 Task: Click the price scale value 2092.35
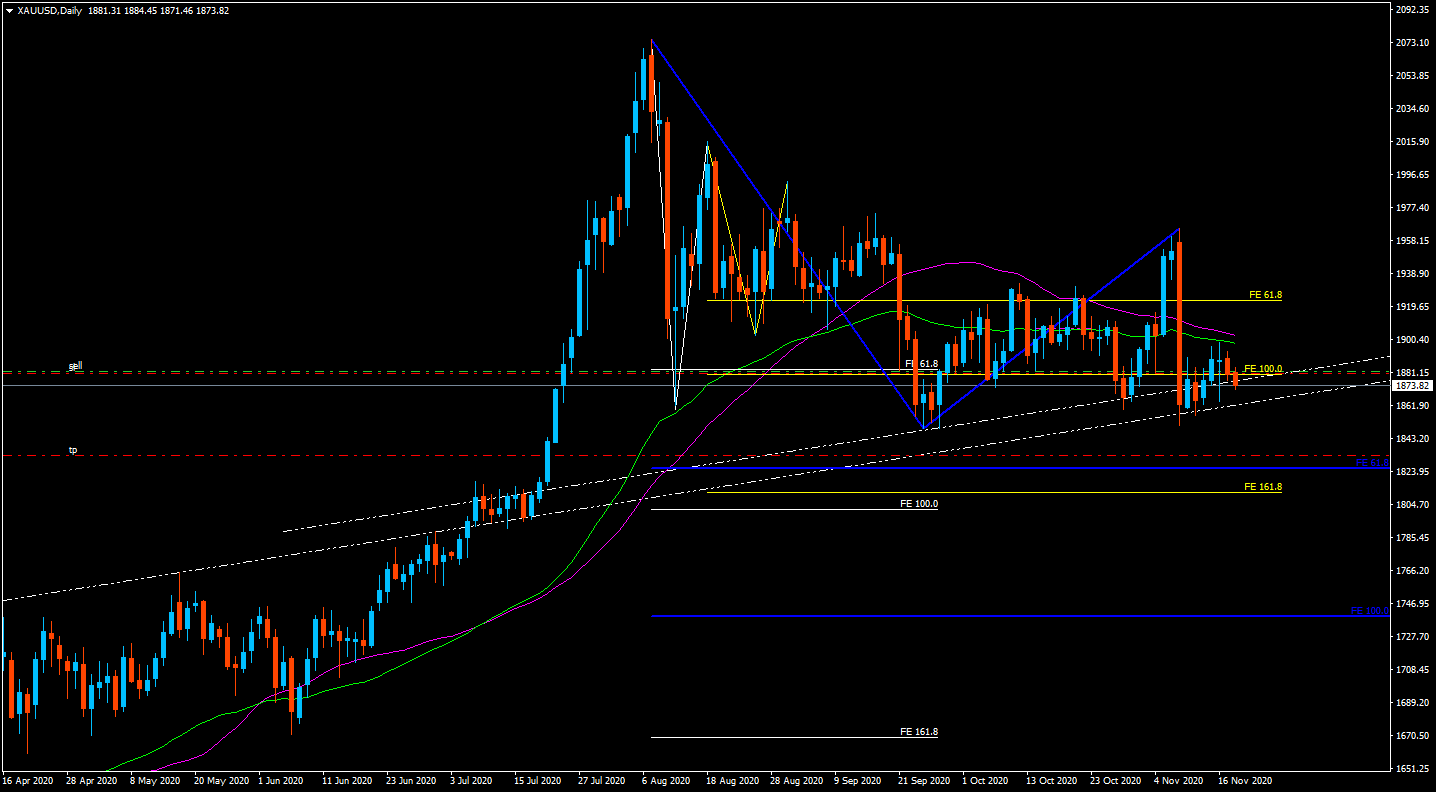click(1413, 10)
